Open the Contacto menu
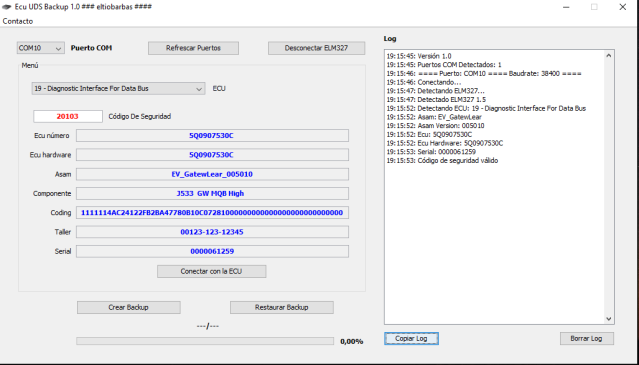639x365 pixels. pyautogui.click(x=18, y=21)
